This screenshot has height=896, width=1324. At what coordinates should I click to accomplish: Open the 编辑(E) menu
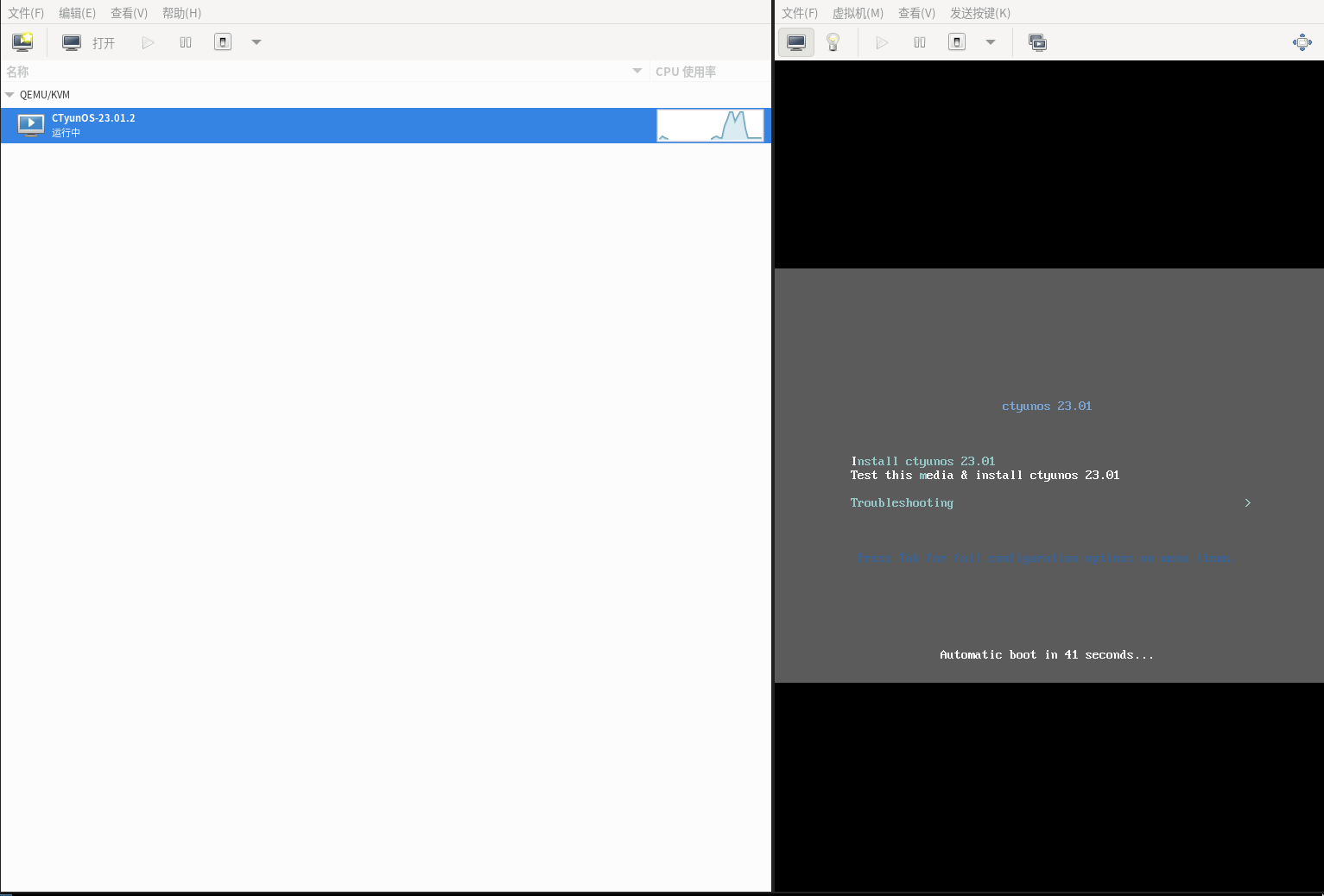click(x=78, y=13)
